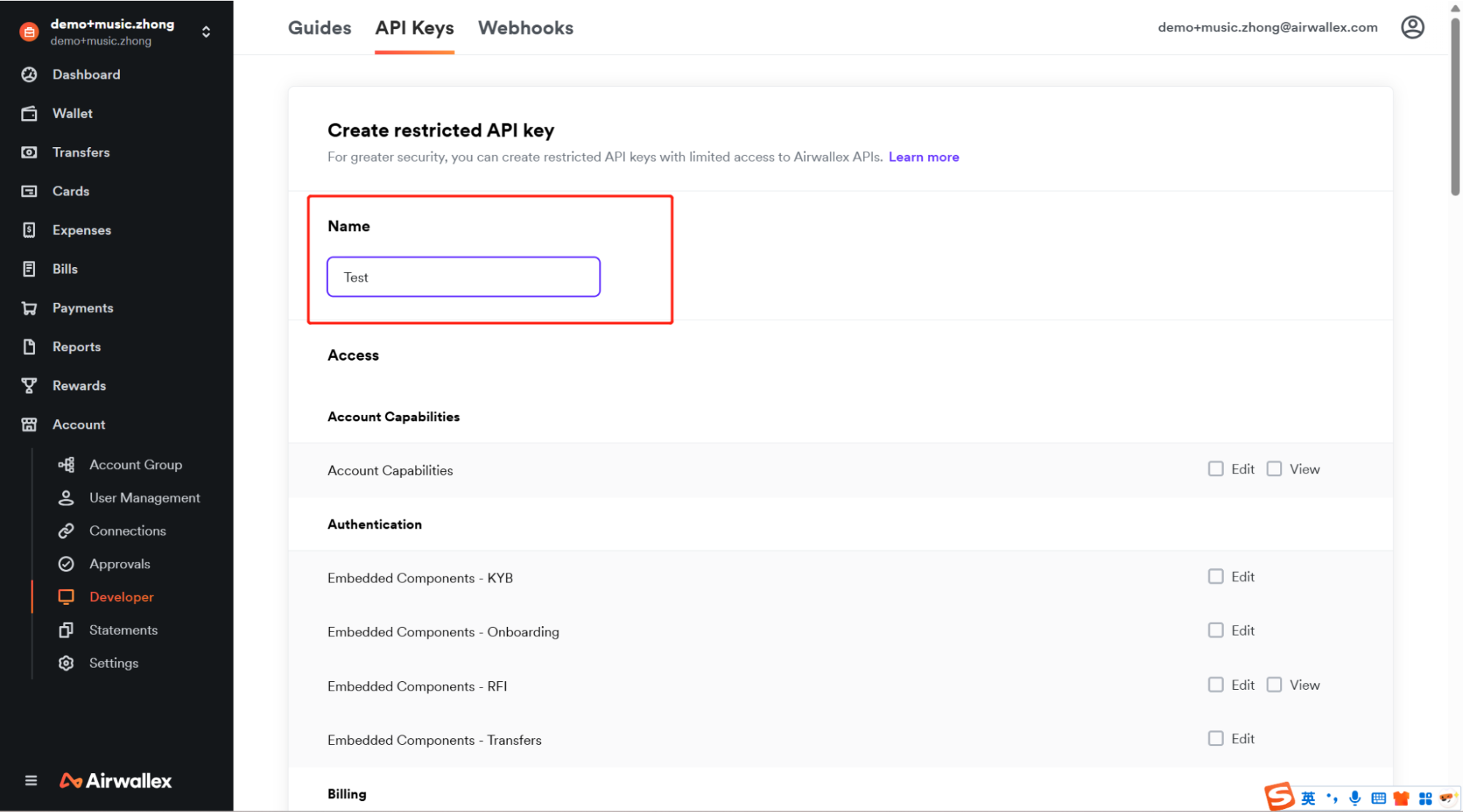The image size is (1463, 812).
Task: Expand the account switcher chevron
Action: (206, 31)
